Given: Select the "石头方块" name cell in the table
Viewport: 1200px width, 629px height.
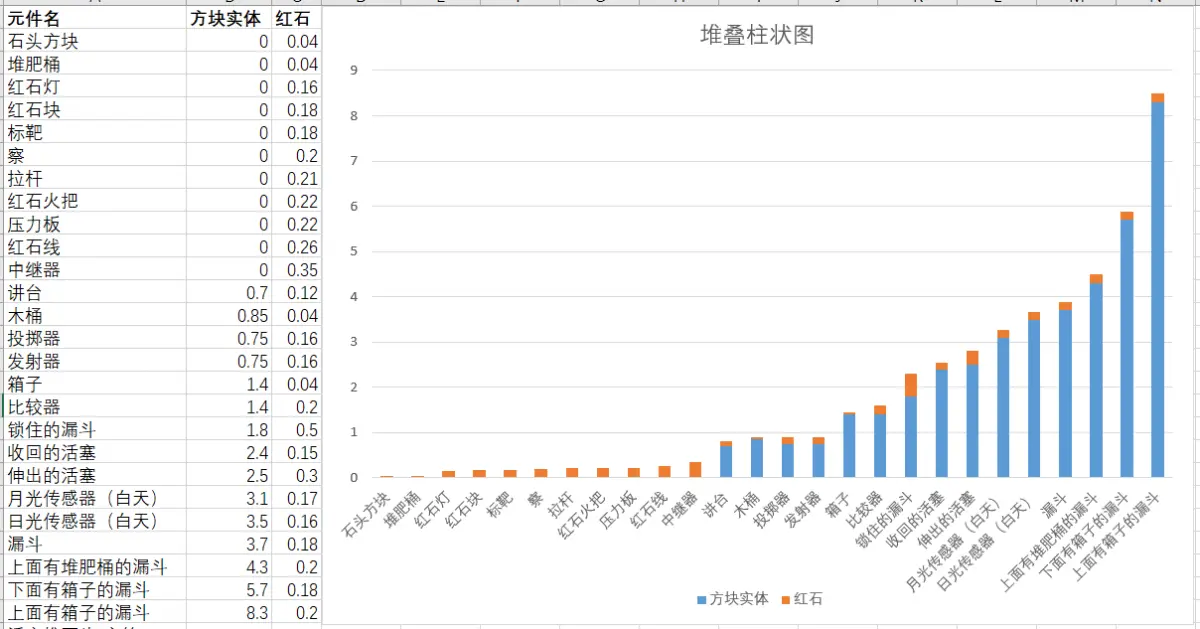Looking at the screenshot, I should [95, 41].
